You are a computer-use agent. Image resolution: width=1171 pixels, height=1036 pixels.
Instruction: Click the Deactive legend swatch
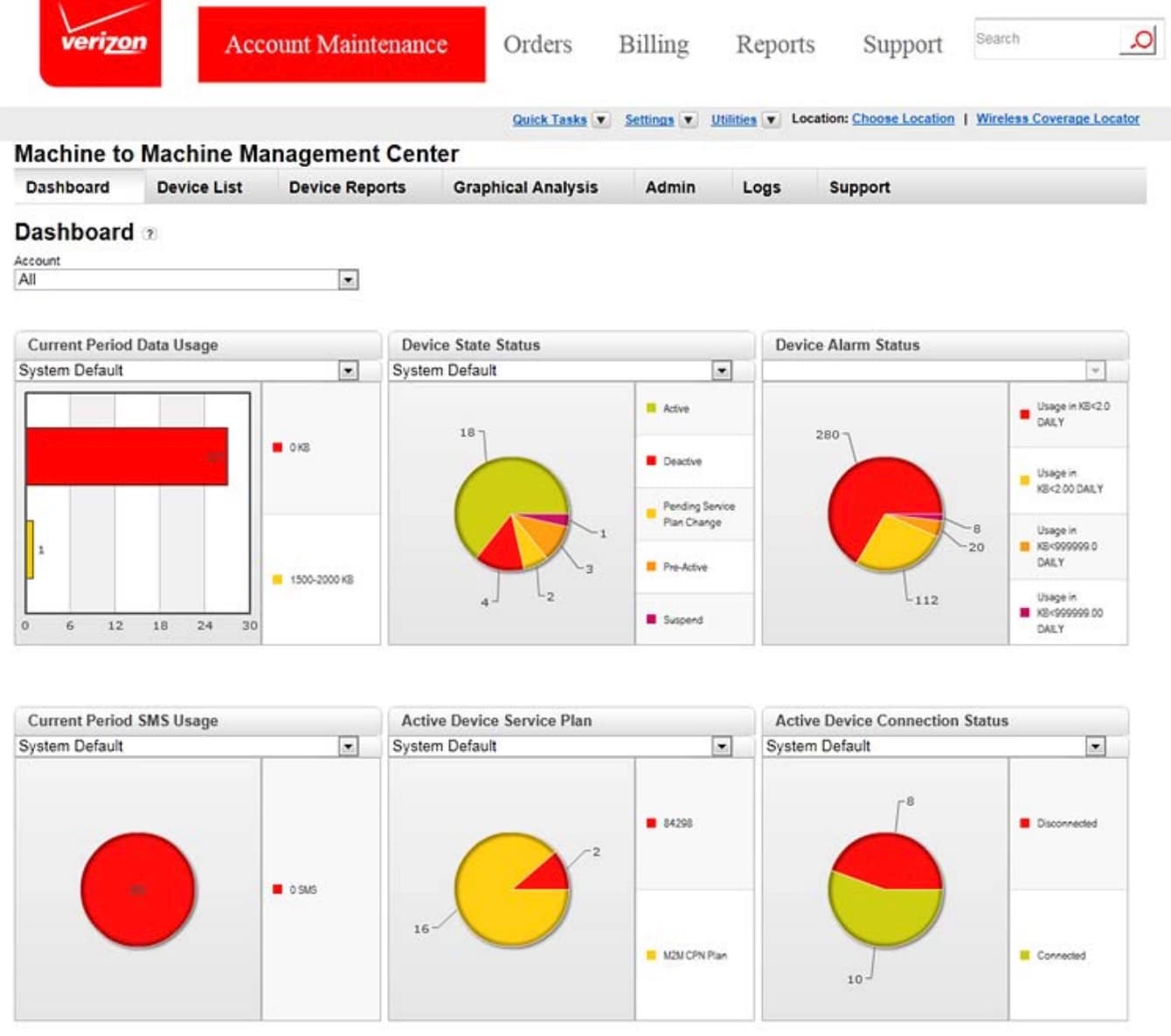pos(651,460)
